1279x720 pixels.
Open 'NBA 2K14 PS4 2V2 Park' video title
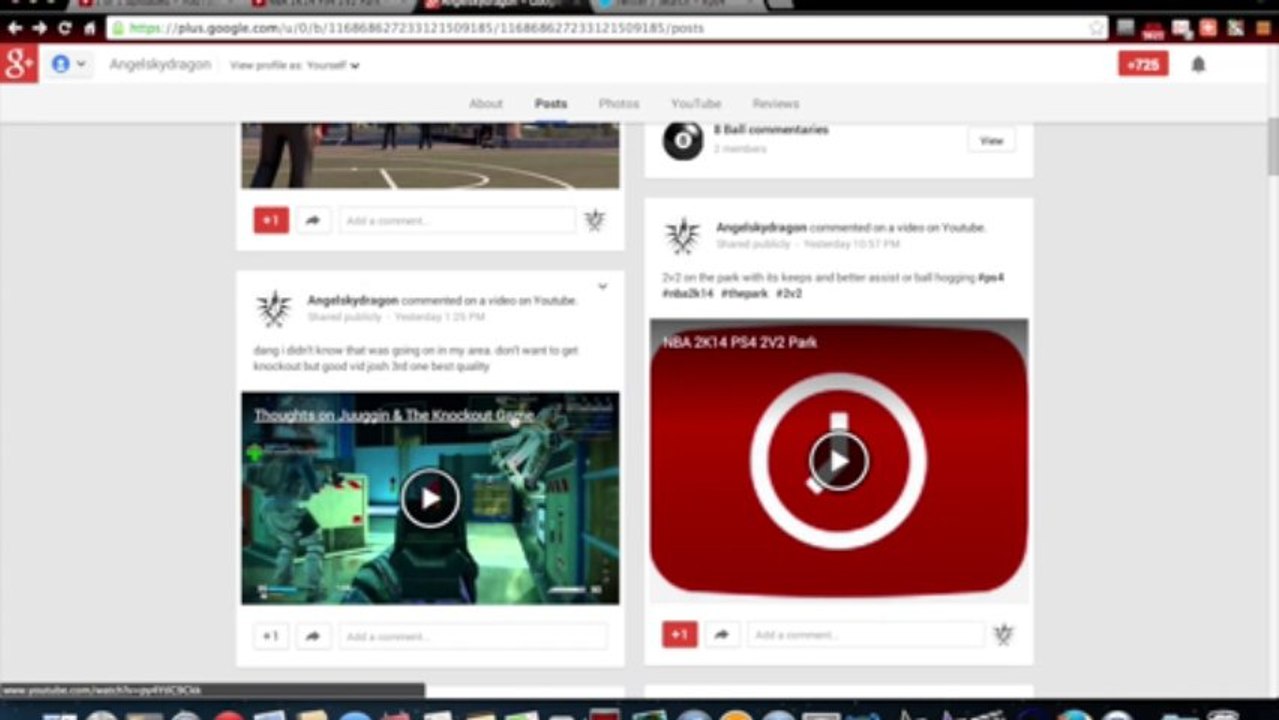(x=740, y=342)
